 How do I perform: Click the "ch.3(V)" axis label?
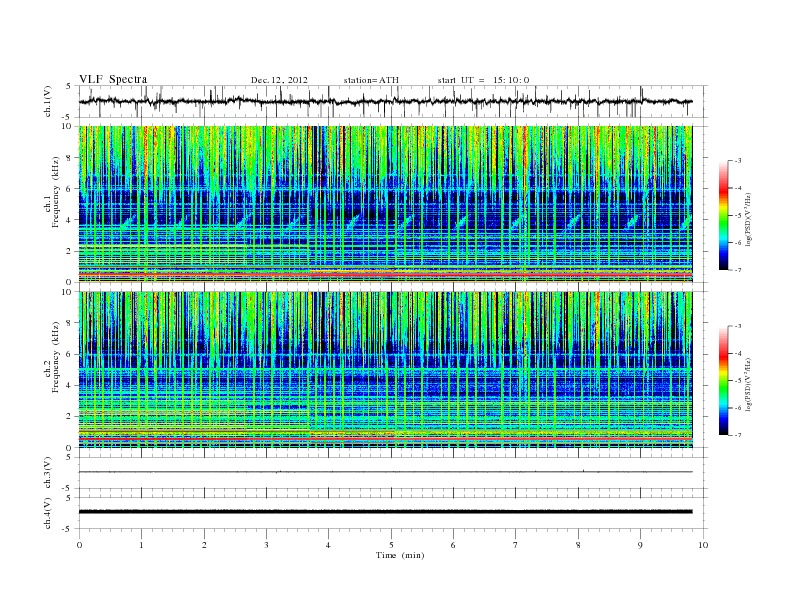[48, 473]
